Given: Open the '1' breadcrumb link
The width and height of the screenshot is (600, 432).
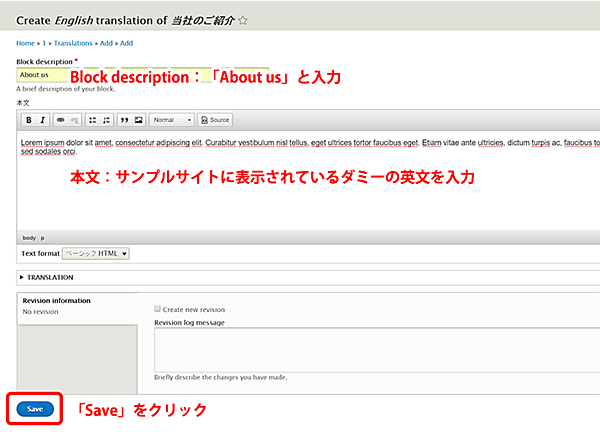Looking at the screenshot, I should click(44, 43).
